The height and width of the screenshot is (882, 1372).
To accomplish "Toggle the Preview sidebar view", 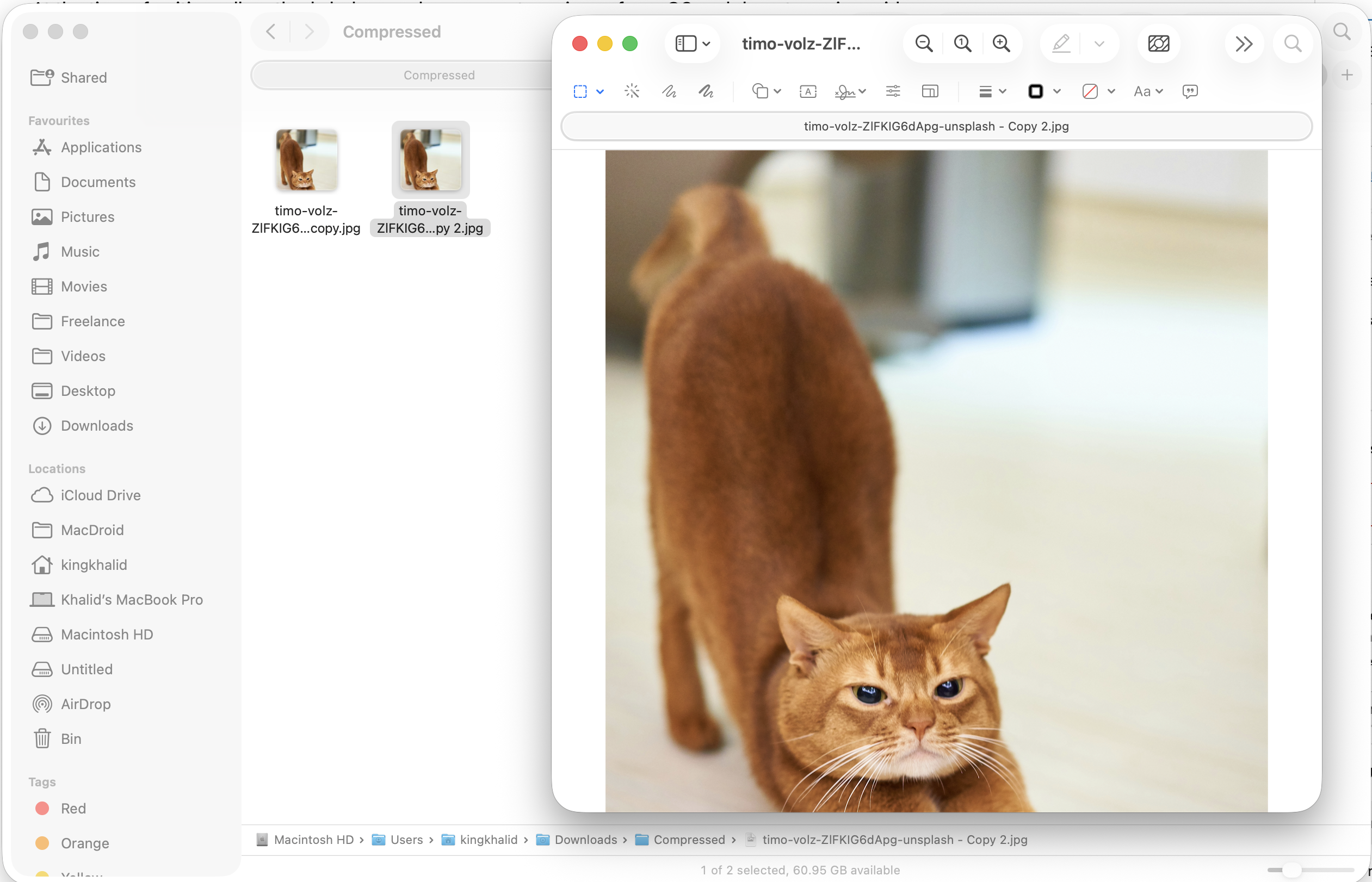I will click(685, 44).
